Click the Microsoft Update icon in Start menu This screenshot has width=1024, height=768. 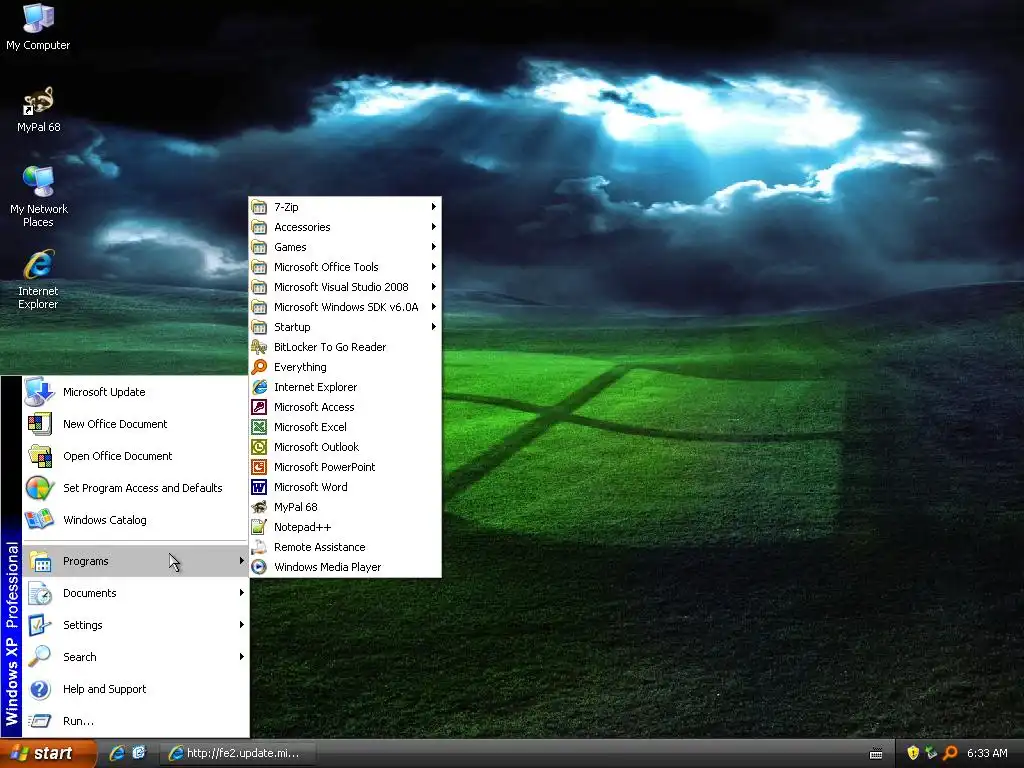39,392
